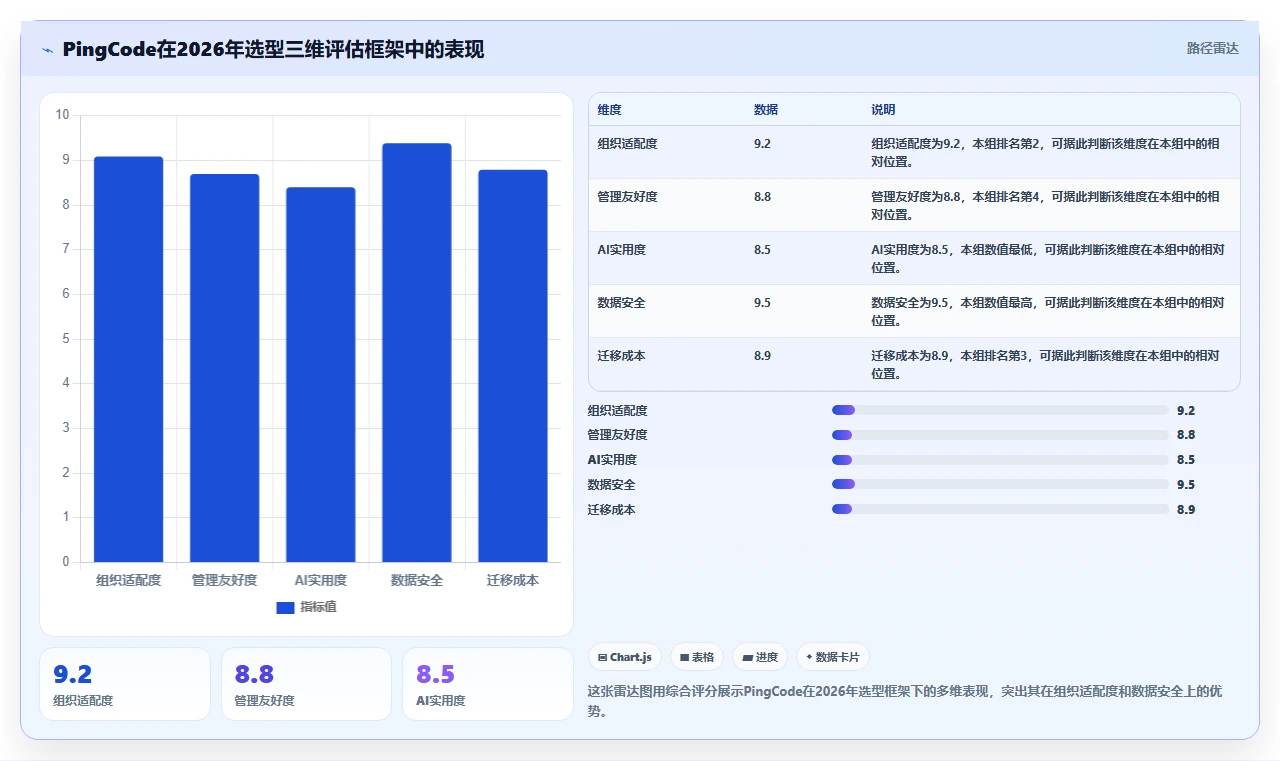
Task: Click the 进度 tag chip
Action: point(760,657)
